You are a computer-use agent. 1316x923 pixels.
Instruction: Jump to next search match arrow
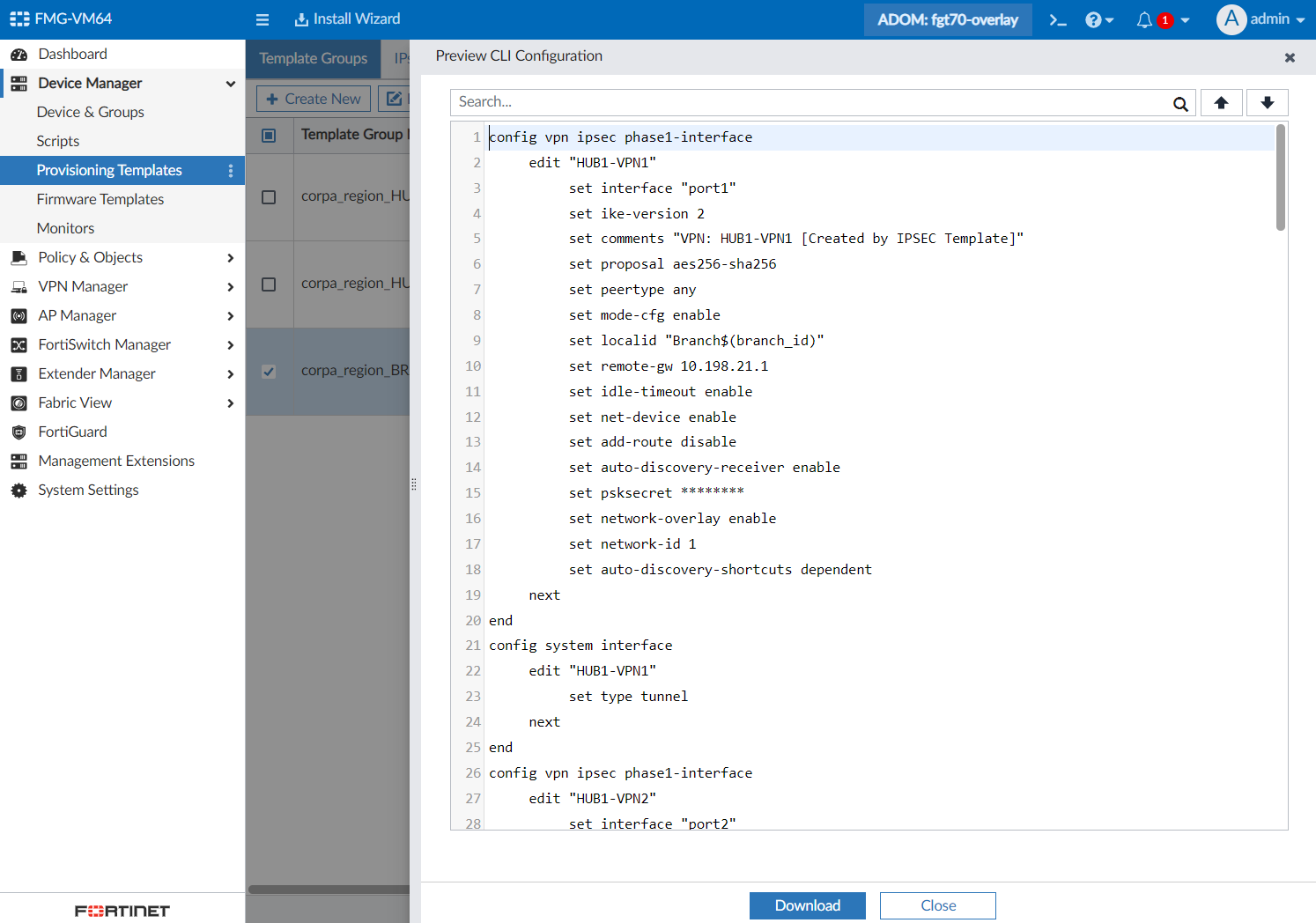point(1267,102)
